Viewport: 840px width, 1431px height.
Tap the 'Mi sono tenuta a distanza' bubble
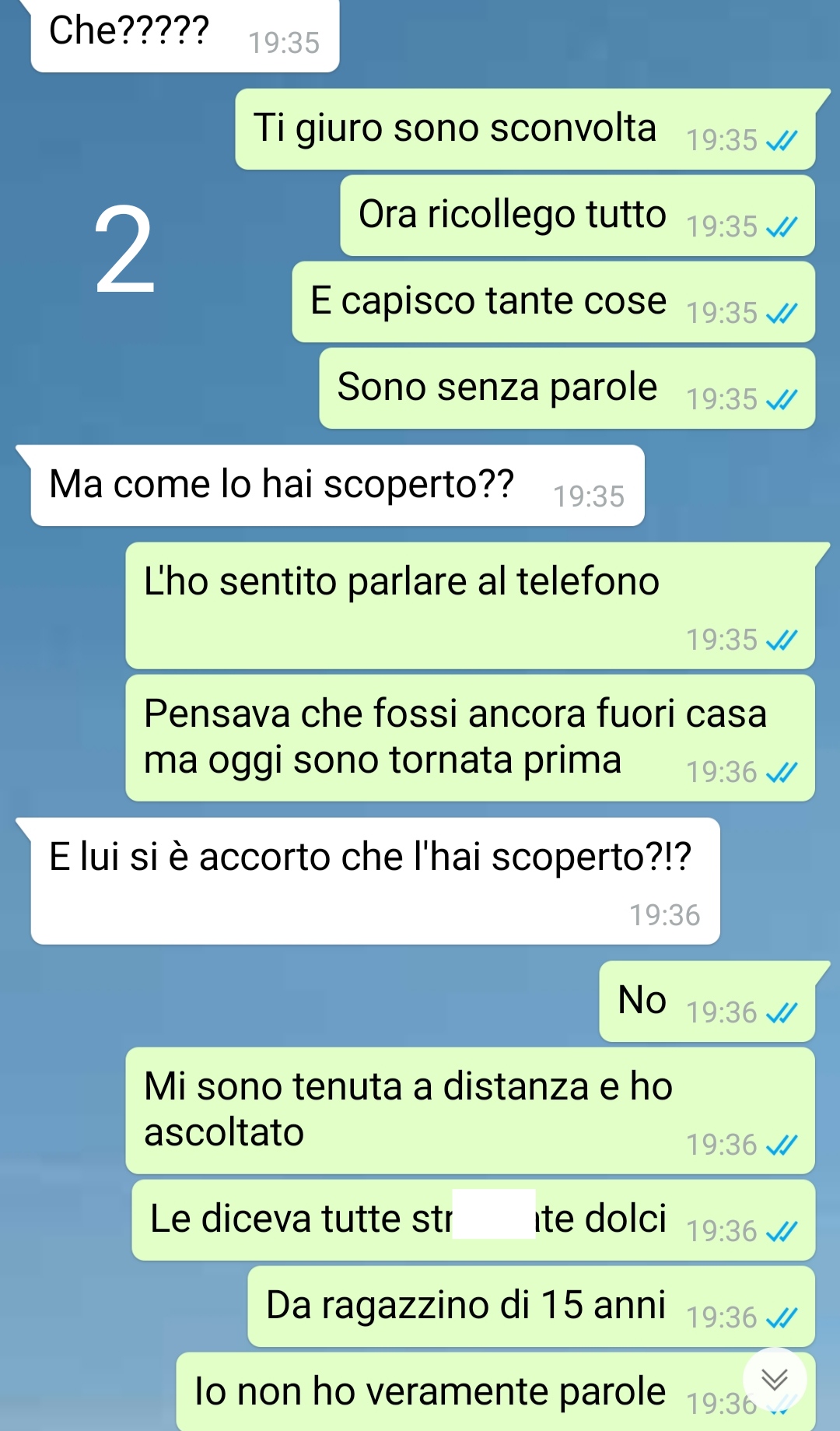pos(471,1110)
